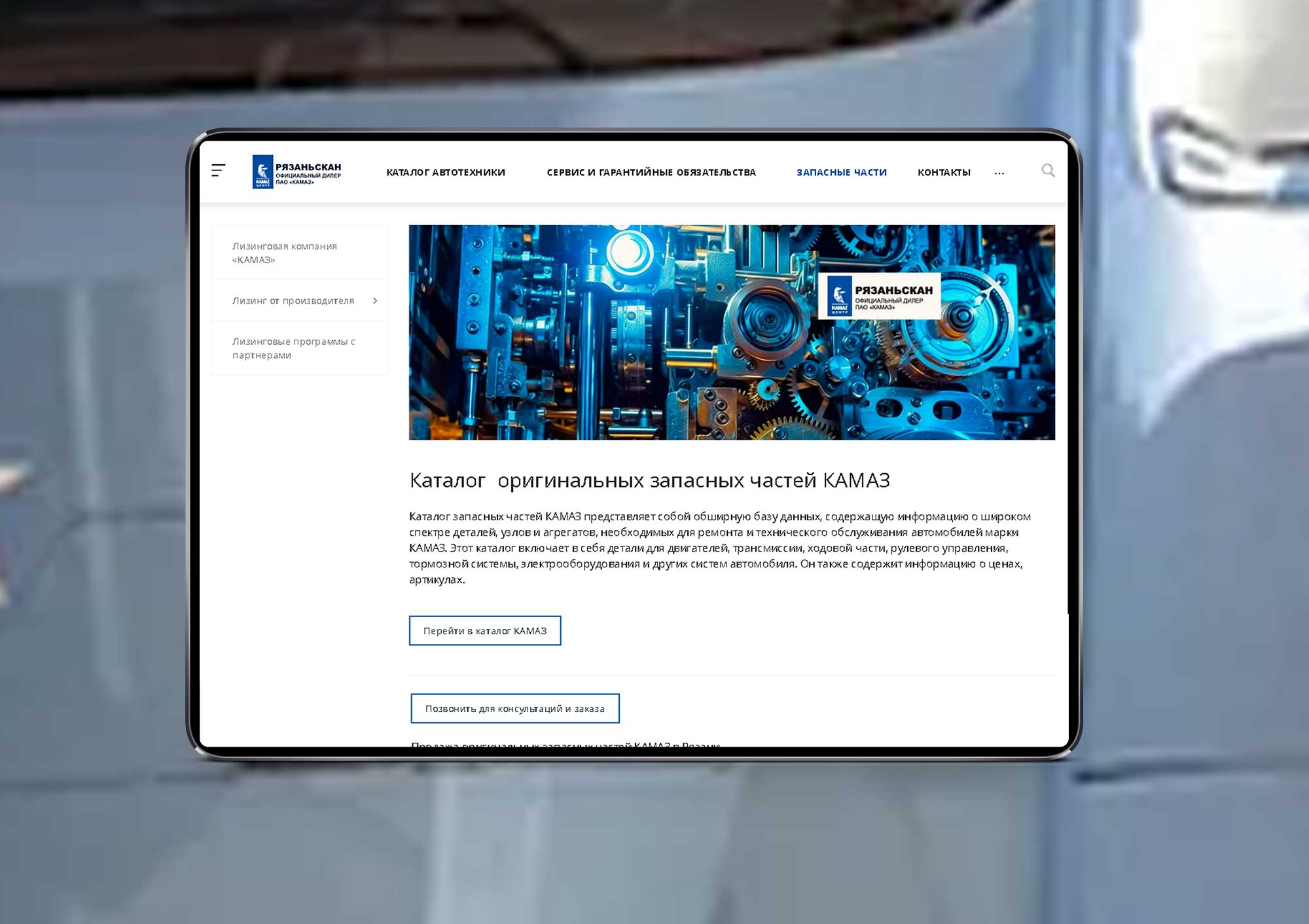Click the catalog description paragraph text
The width and height of the screenshot is (1309, 924).
[720, 548]
